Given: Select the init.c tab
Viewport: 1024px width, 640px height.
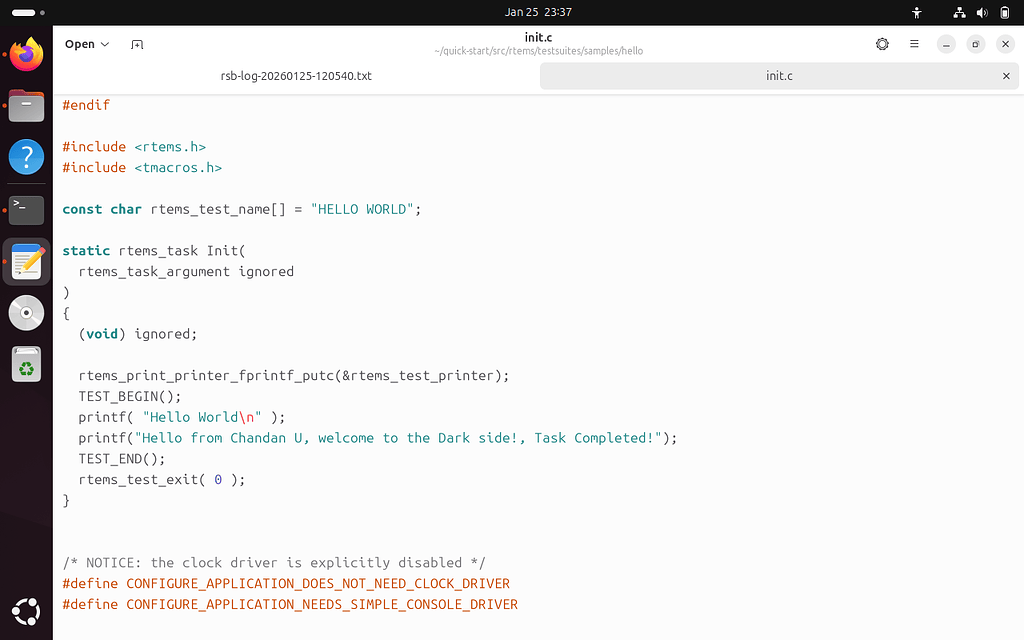Looking at the screenshot, I should 780,76.
